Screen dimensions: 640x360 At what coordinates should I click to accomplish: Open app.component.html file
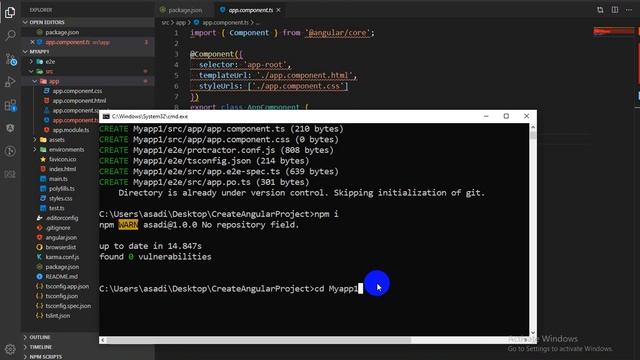(x=79, y=101)
